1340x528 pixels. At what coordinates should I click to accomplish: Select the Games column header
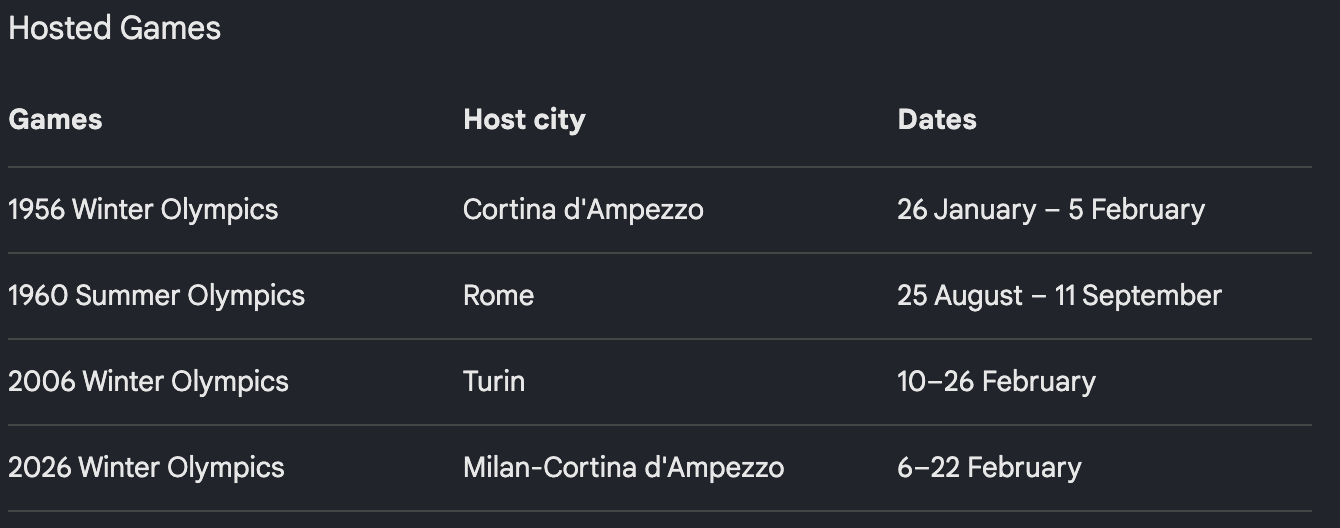[55, 119]
